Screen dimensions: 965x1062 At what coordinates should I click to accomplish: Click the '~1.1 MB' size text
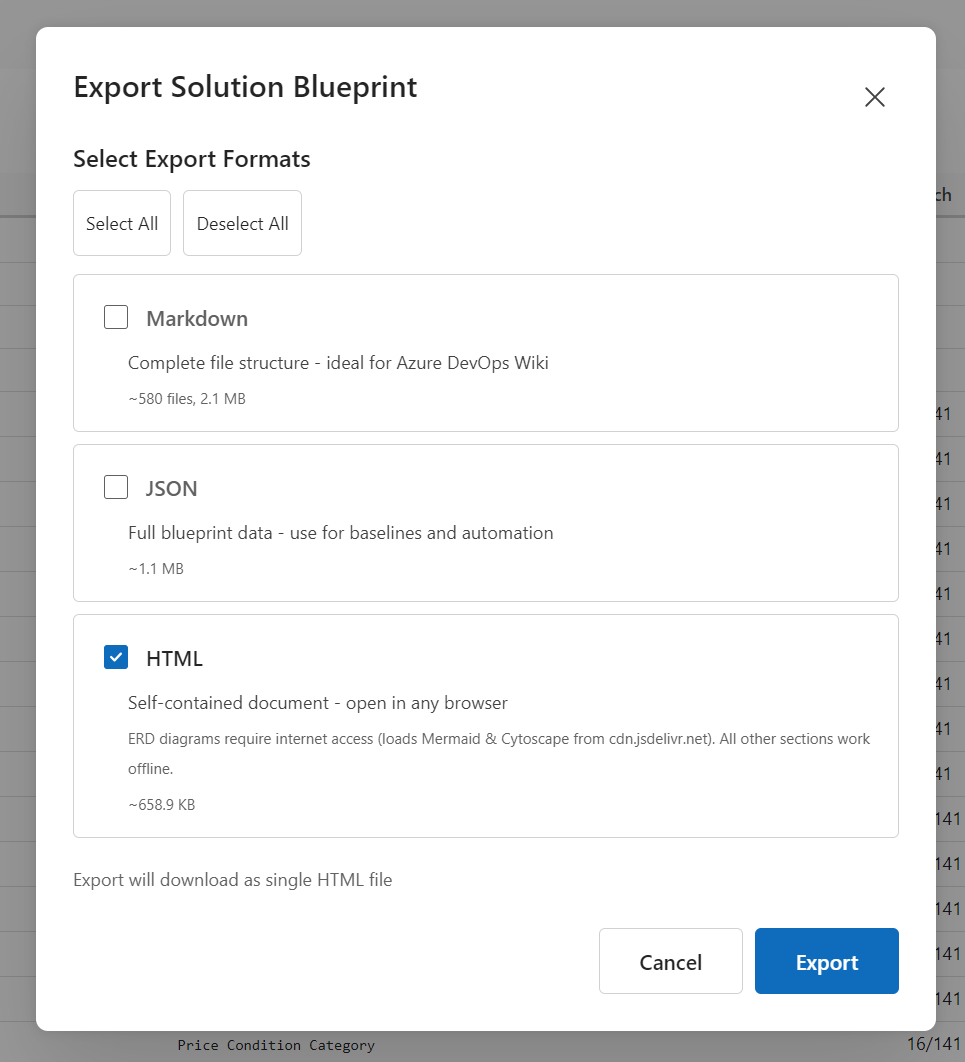156,569
